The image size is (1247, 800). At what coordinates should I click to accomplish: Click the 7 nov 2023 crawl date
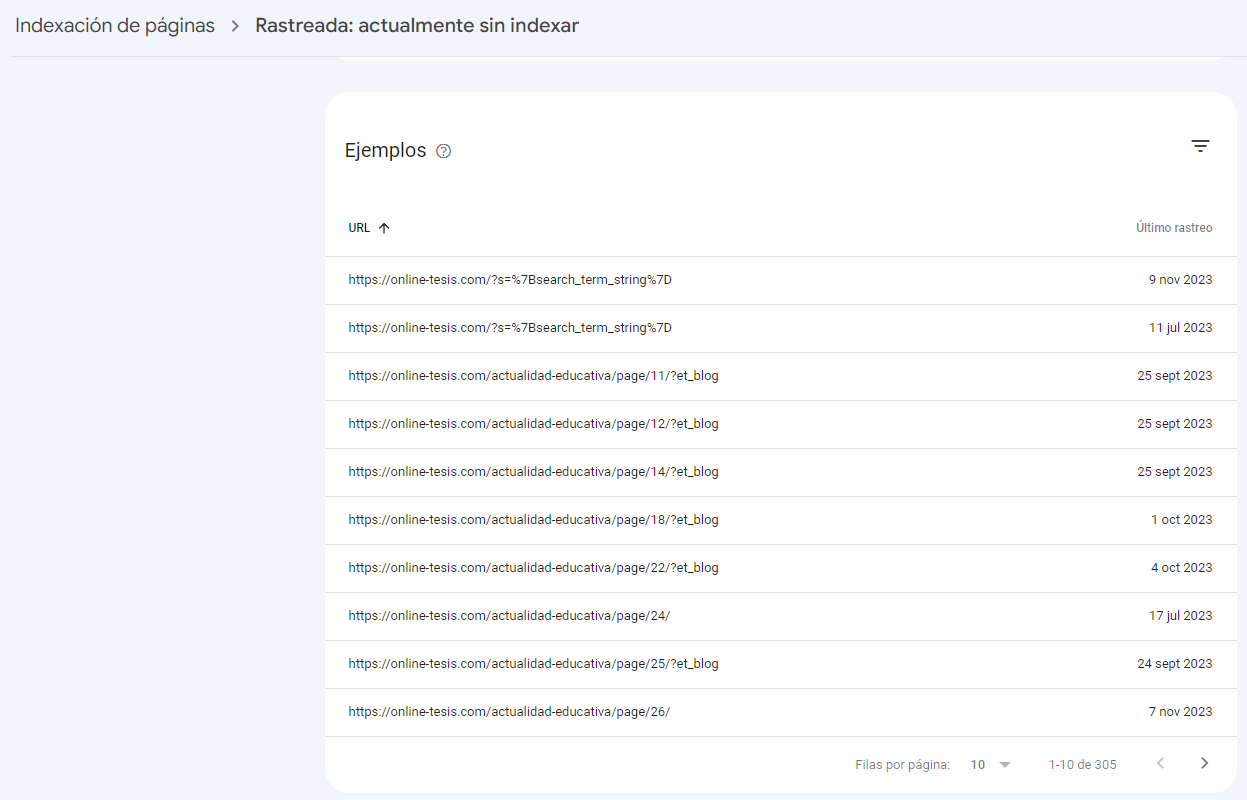[x=1181, y=712]
